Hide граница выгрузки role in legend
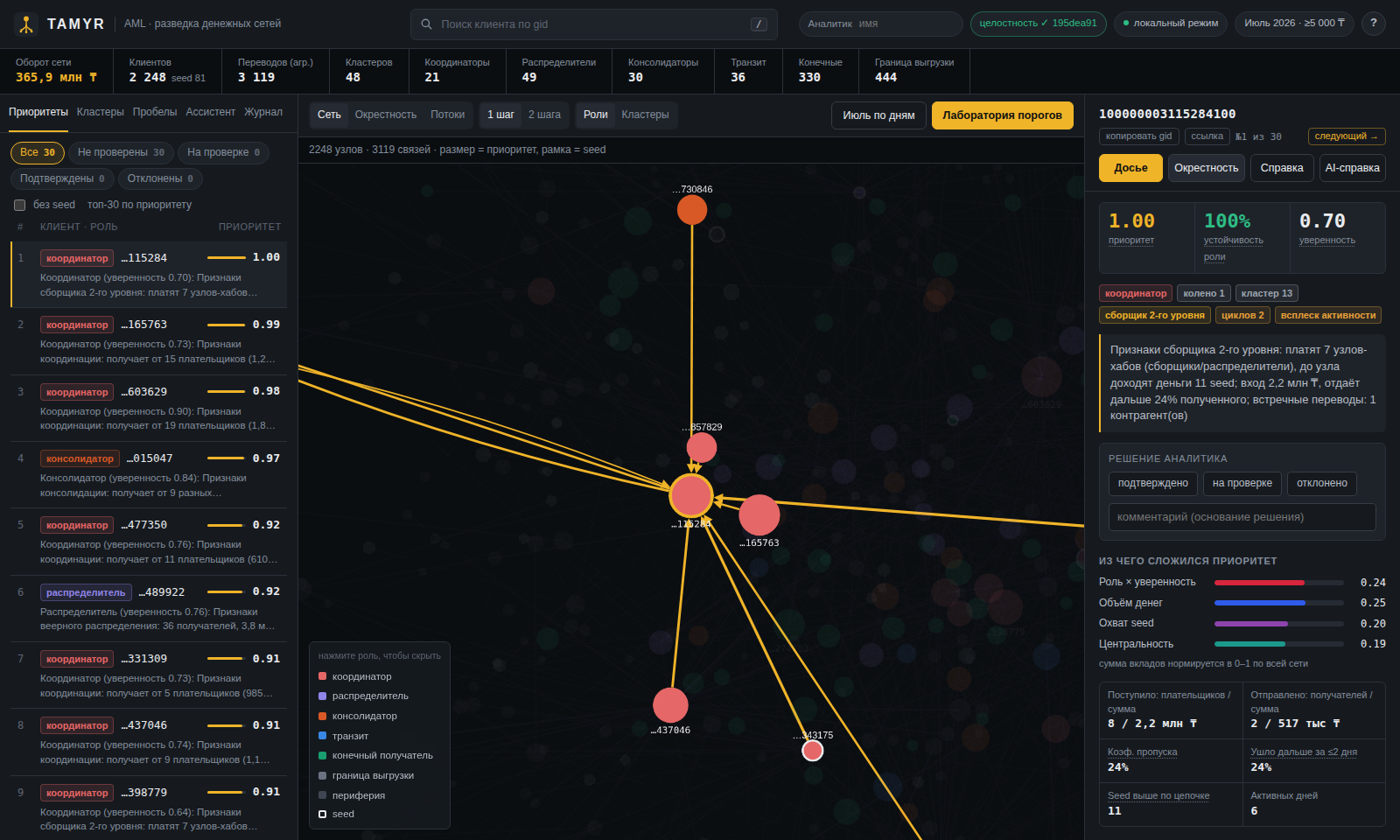Image resolution: width=1400 pixels, height=840 pixels. tap(366, 775)
